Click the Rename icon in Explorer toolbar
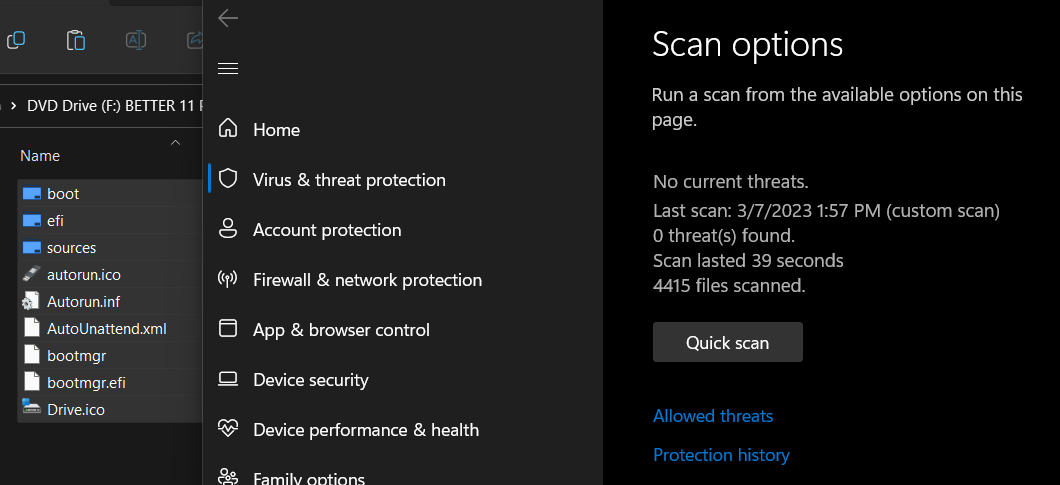Image resolution: width=1060 pixels, height=485 pixels. [136, 40]
